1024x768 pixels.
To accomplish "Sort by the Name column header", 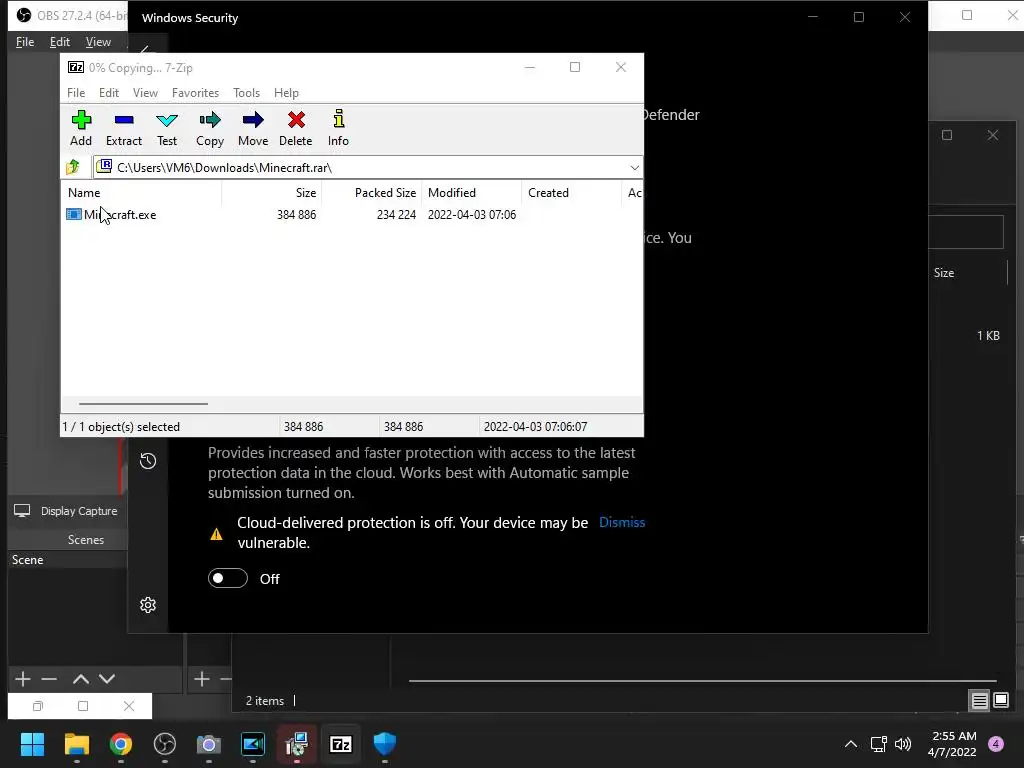I will coord(142,193).
